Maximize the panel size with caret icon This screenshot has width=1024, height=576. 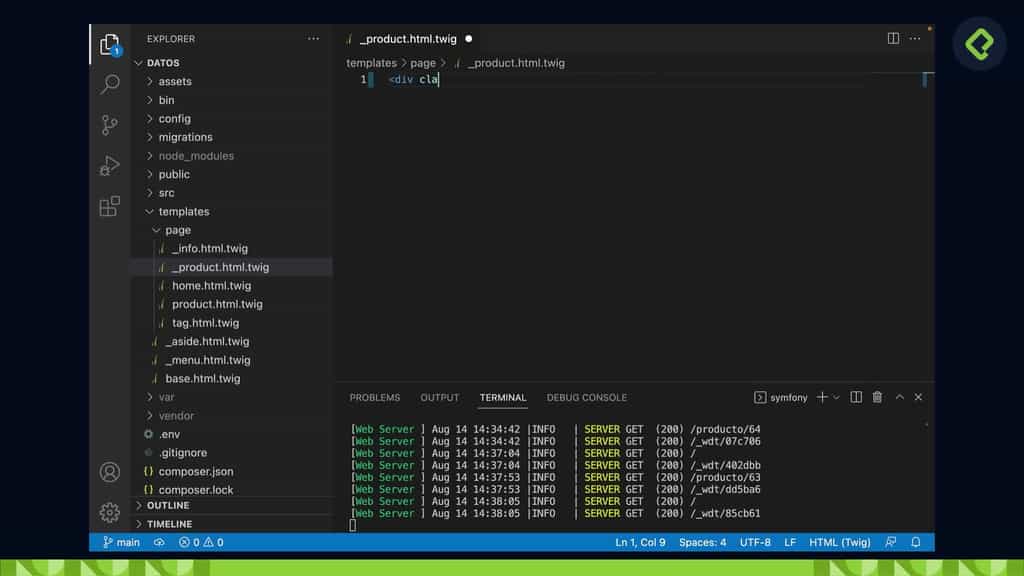(899, 397)
